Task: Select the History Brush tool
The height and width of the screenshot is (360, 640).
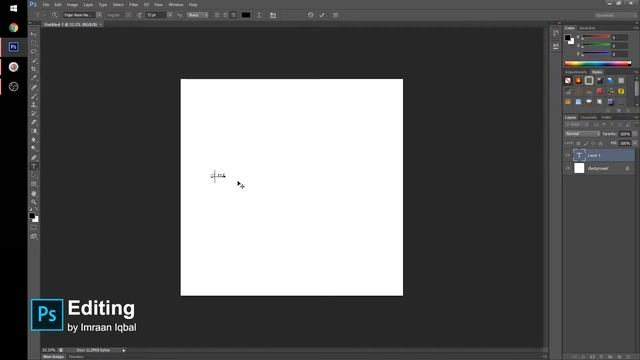Action: [x=34, y=113]
